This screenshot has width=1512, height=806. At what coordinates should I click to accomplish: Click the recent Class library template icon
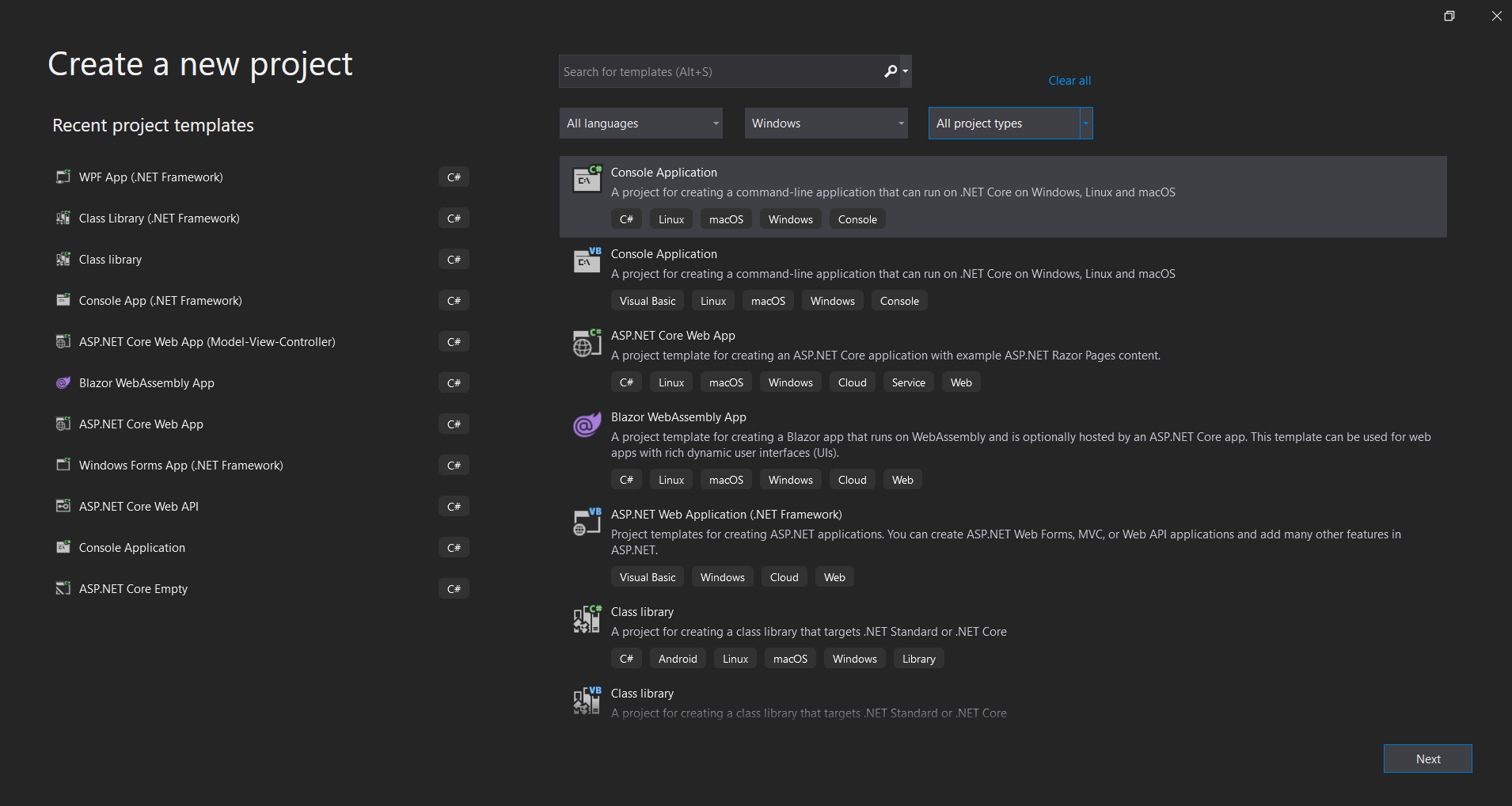point(63,259)
